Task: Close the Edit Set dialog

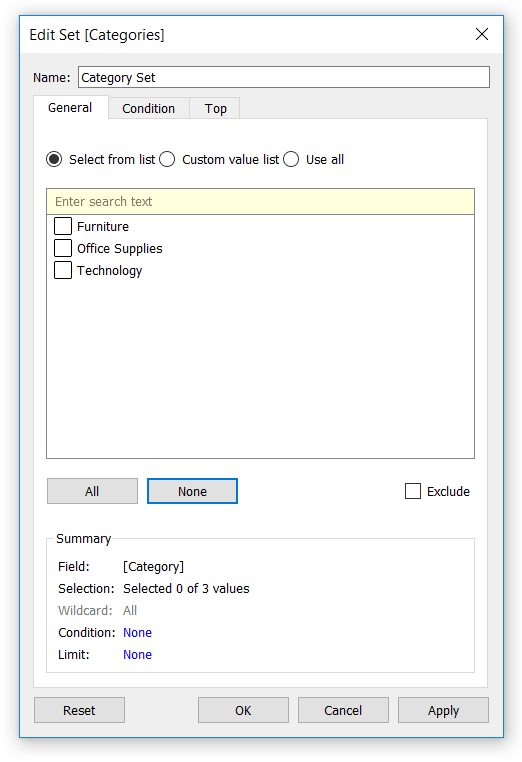Action: tap(481, 34)
